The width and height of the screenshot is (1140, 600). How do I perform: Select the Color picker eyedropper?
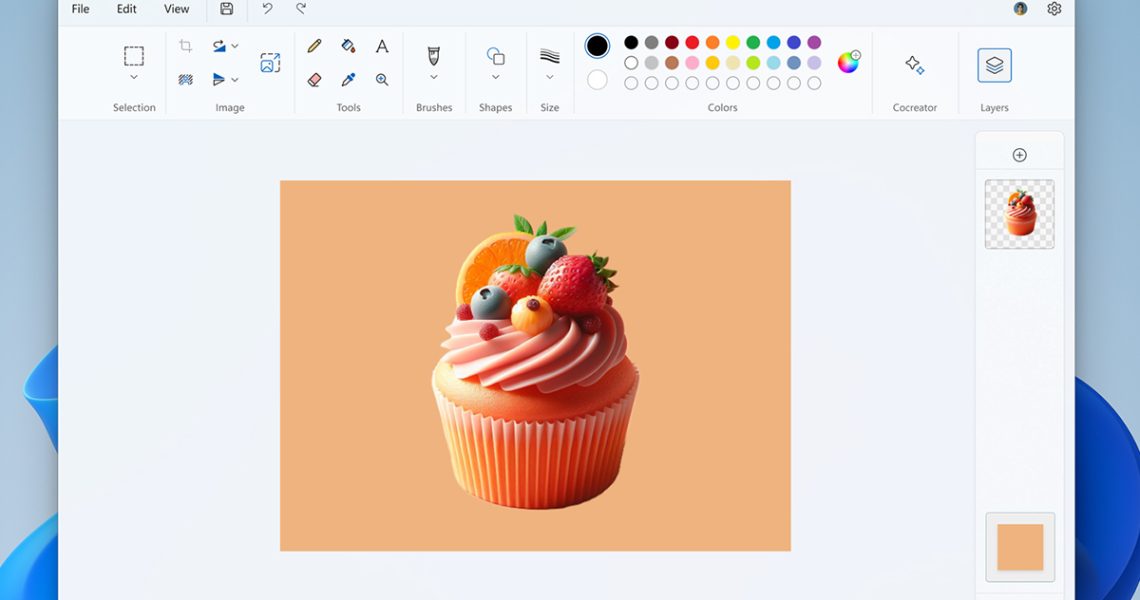pyautogui.click(x=348, y=79)
